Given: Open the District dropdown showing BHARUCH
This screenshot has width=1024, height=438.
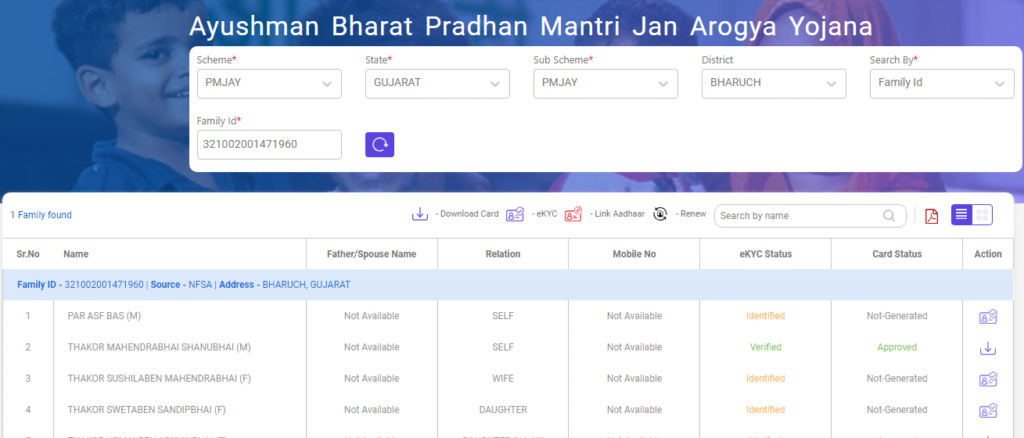Looking at the screenshot, I should click(774, 84).
